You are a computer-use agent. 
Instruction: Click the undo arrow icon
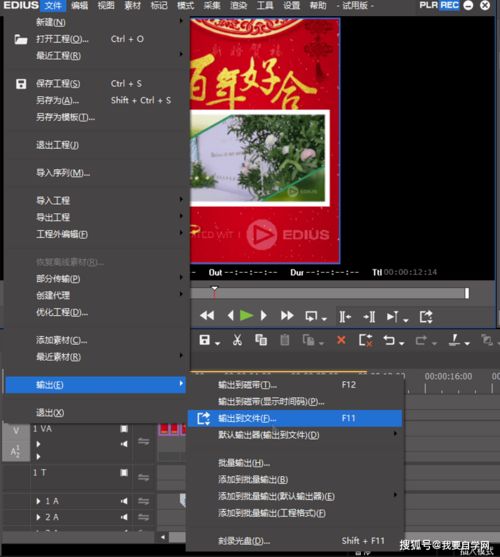(x=389, y=340)
